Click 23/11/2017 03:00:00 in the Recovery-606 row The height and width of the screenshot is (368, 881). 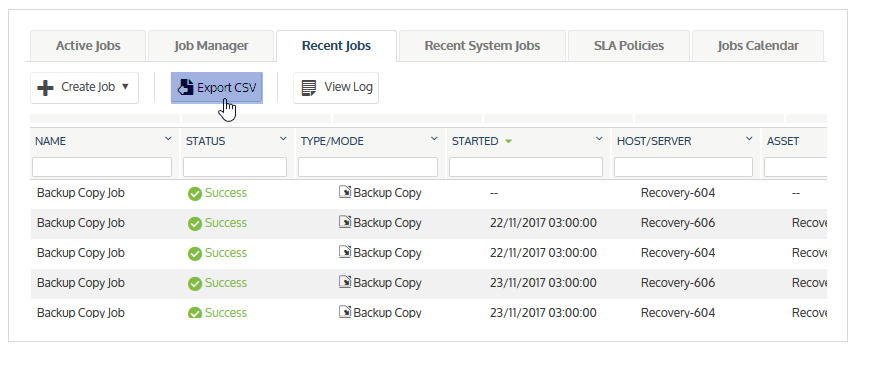click(x=543, y=283)
